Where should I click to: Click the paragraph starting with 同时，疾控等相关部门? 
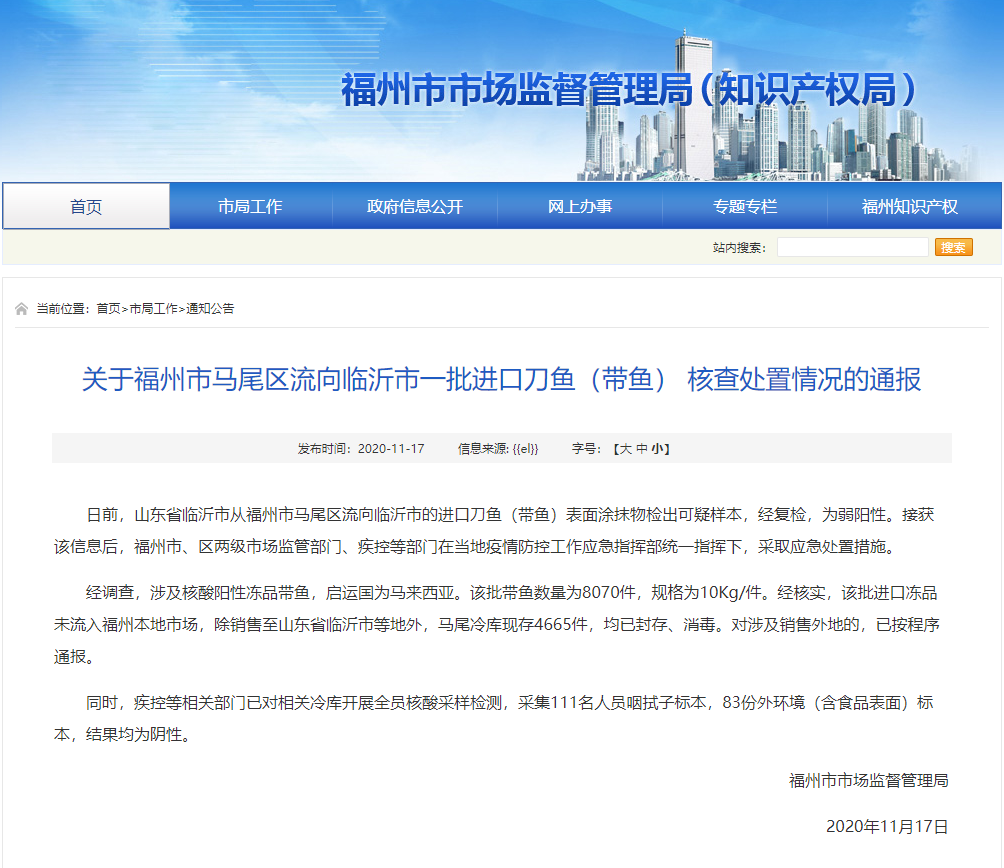pos(496,718)
